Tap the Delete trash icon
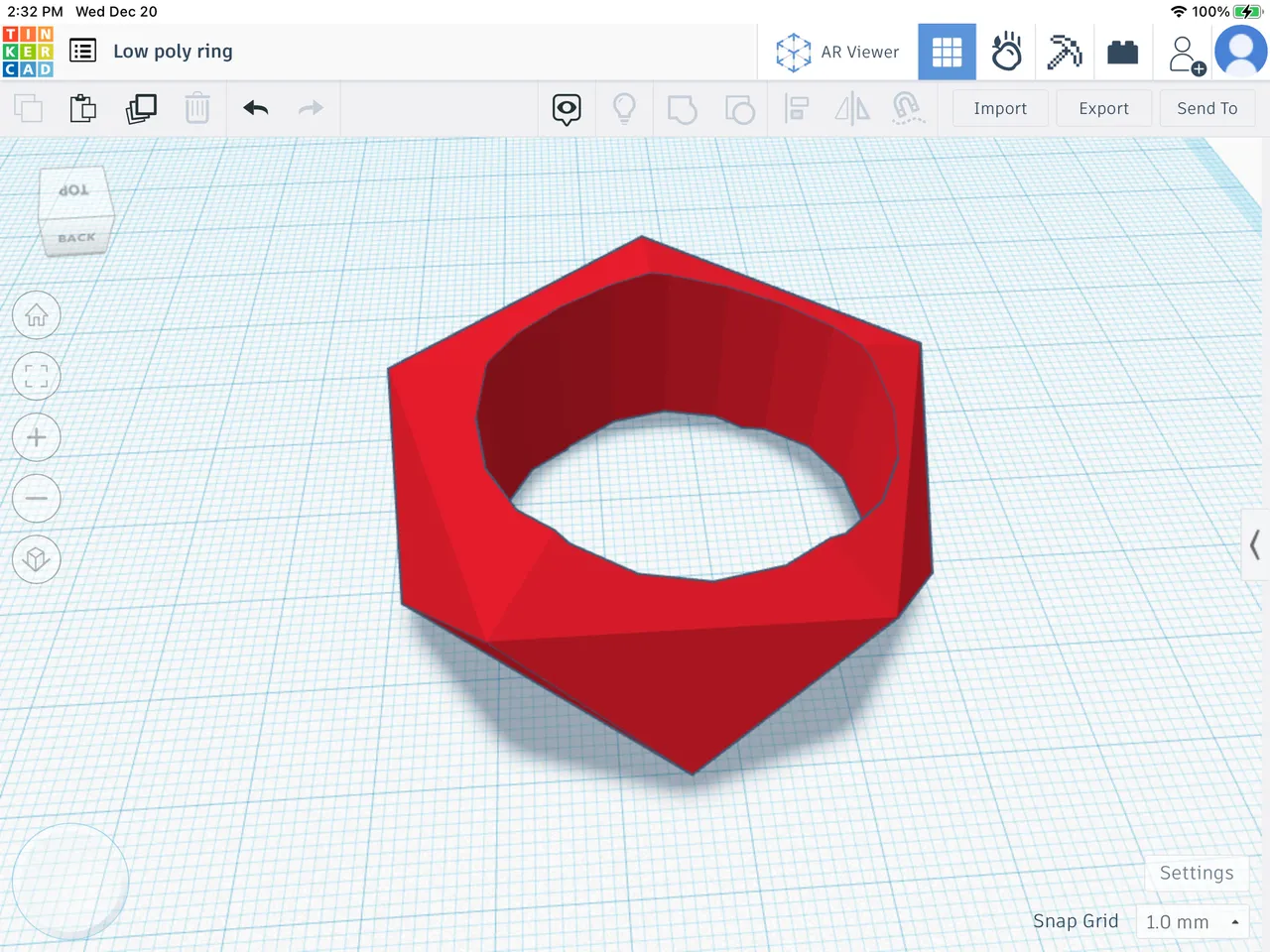 pyautogui.click(x=197, y=108)
